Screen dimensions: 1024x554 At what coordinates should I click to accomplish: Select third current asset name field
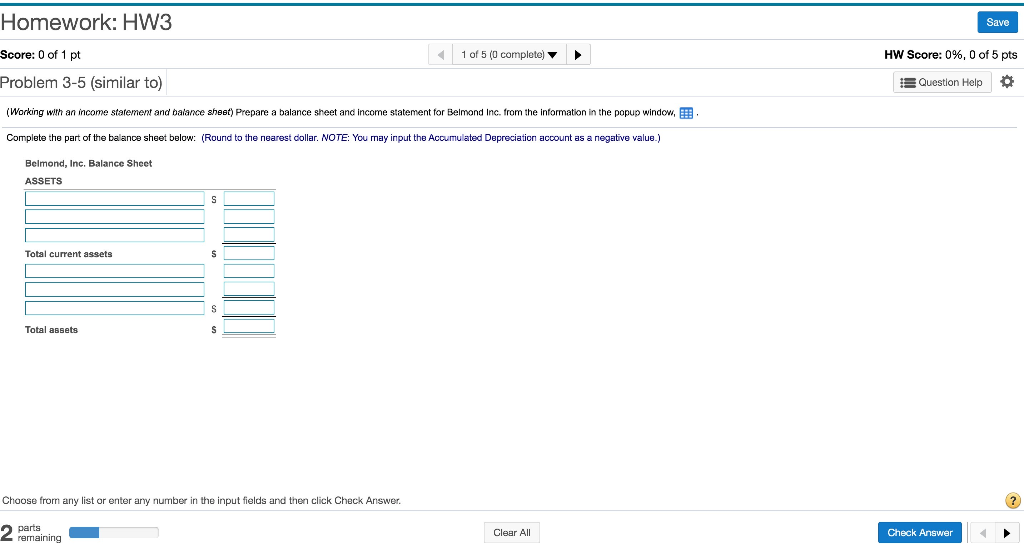pos(115,235)
